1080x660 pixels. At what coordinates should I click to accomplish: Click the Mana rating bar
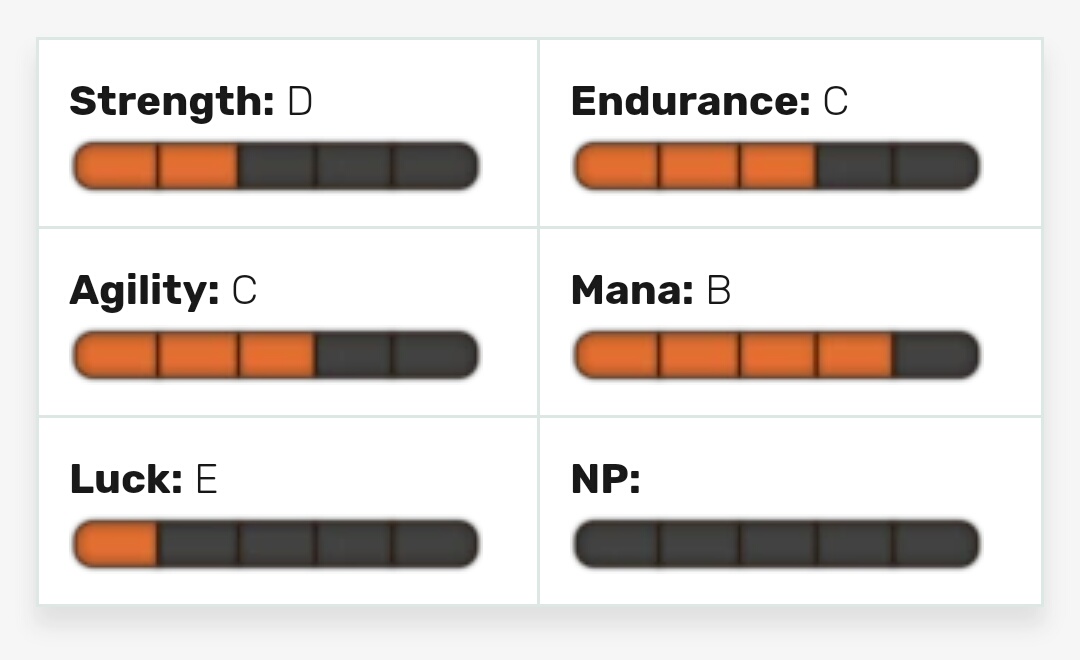click(x=776, y=355)
